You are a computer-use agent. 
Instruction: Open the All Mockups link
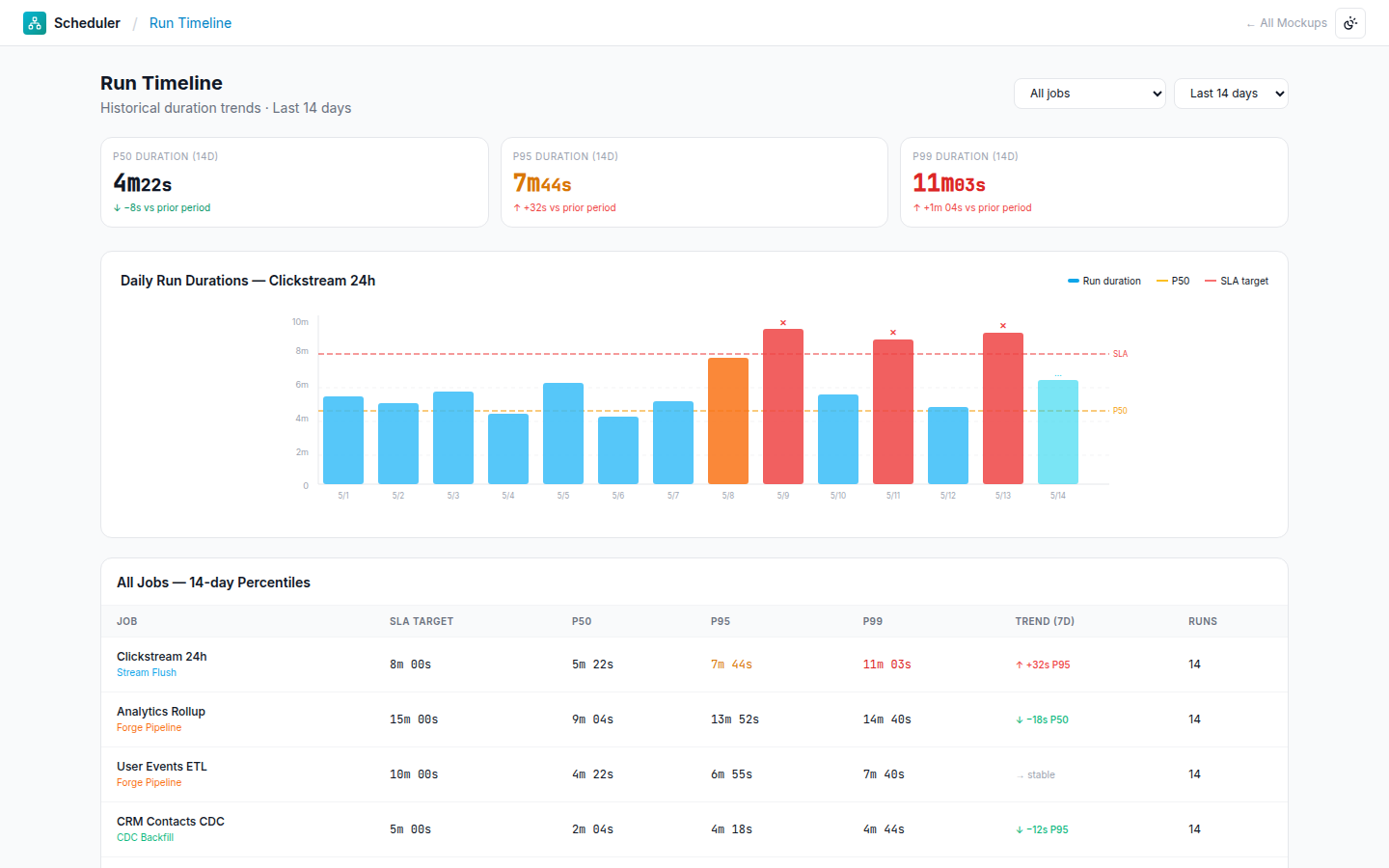(x=1287, y=23)
